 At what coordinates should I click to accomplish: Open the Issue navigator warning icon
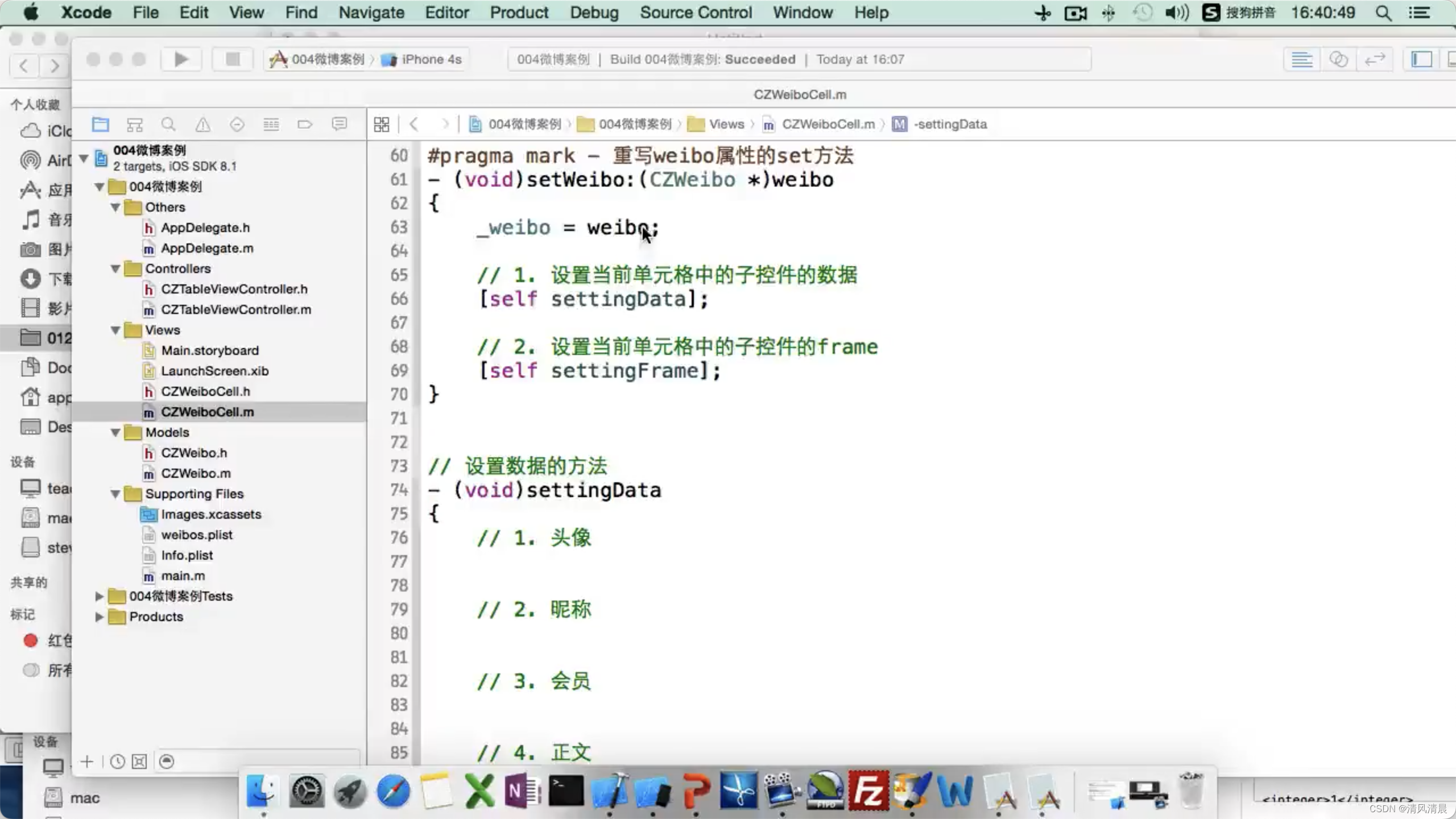pyautogui.click(x=203, y=124)
